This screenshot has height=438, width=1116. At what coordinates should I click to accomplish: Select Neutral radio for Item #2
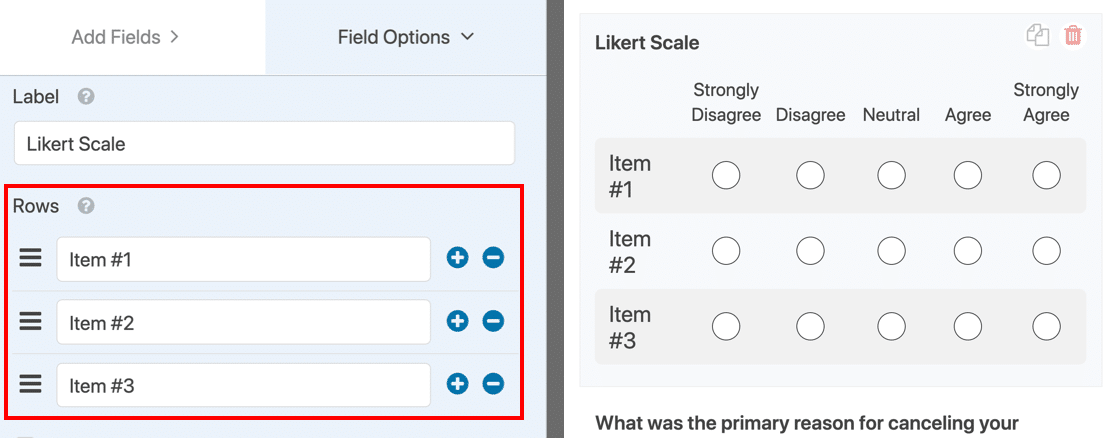[x=891, y=251]
